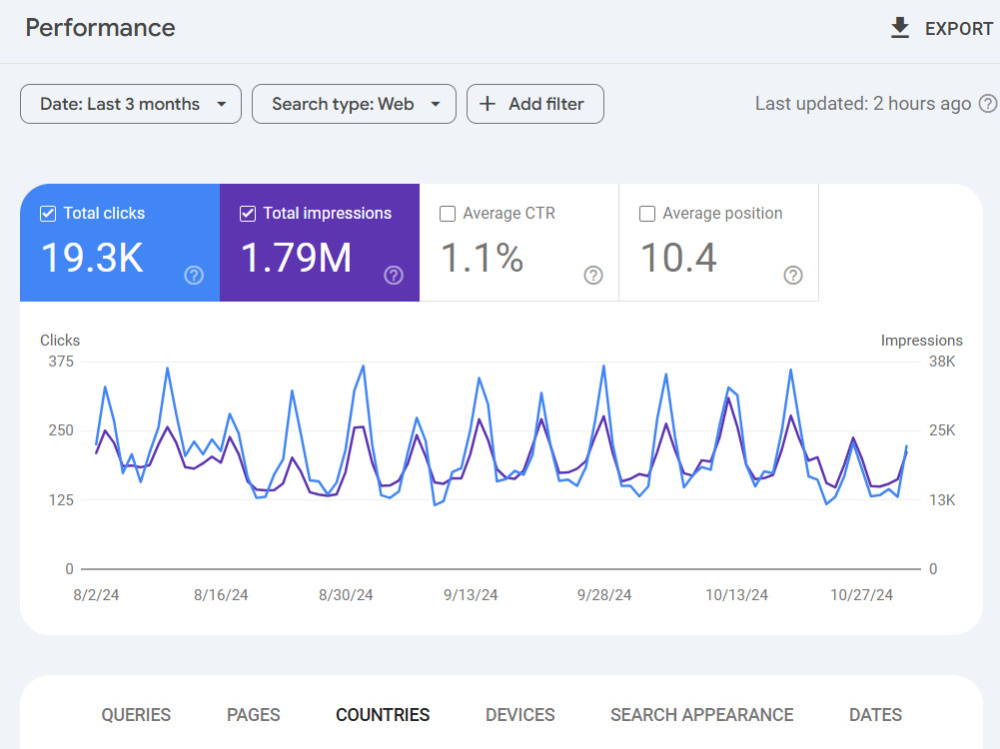Click the Add filter button
1000x749 pixels.
point(535,104)
